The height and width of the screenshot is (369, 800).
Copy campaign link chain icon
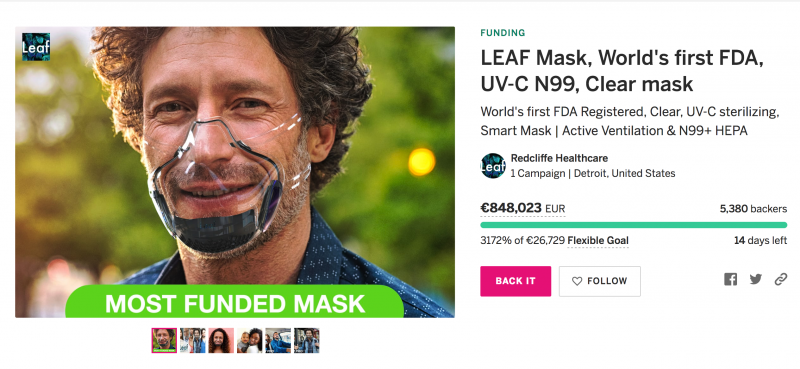tap(781, 279)
